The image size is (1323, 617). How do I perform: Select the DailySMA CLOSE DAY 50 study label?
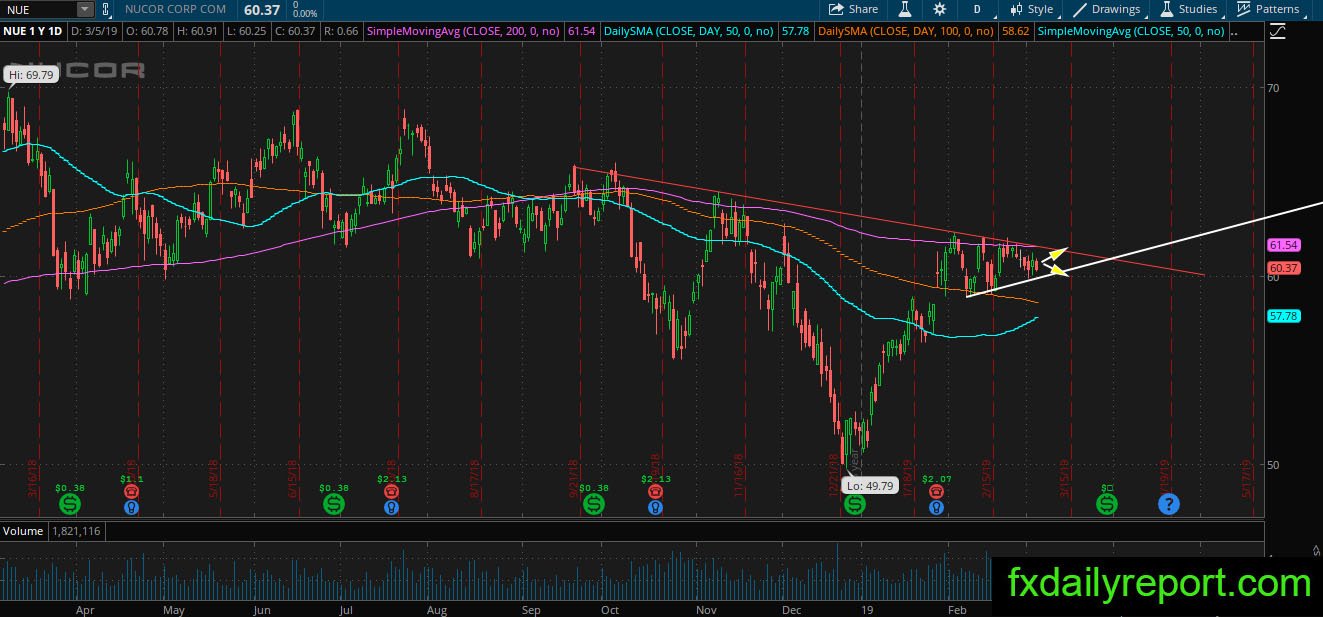tap(690, 31)
